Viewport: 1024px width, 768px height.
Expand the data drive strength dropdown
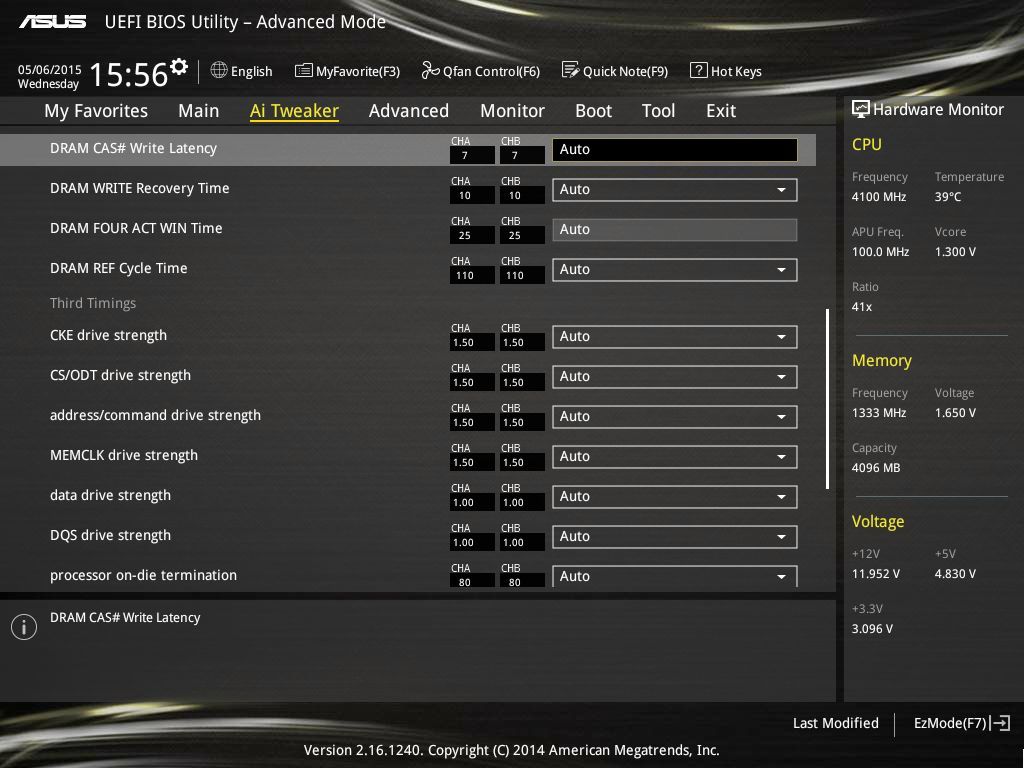tap(675, 497)
